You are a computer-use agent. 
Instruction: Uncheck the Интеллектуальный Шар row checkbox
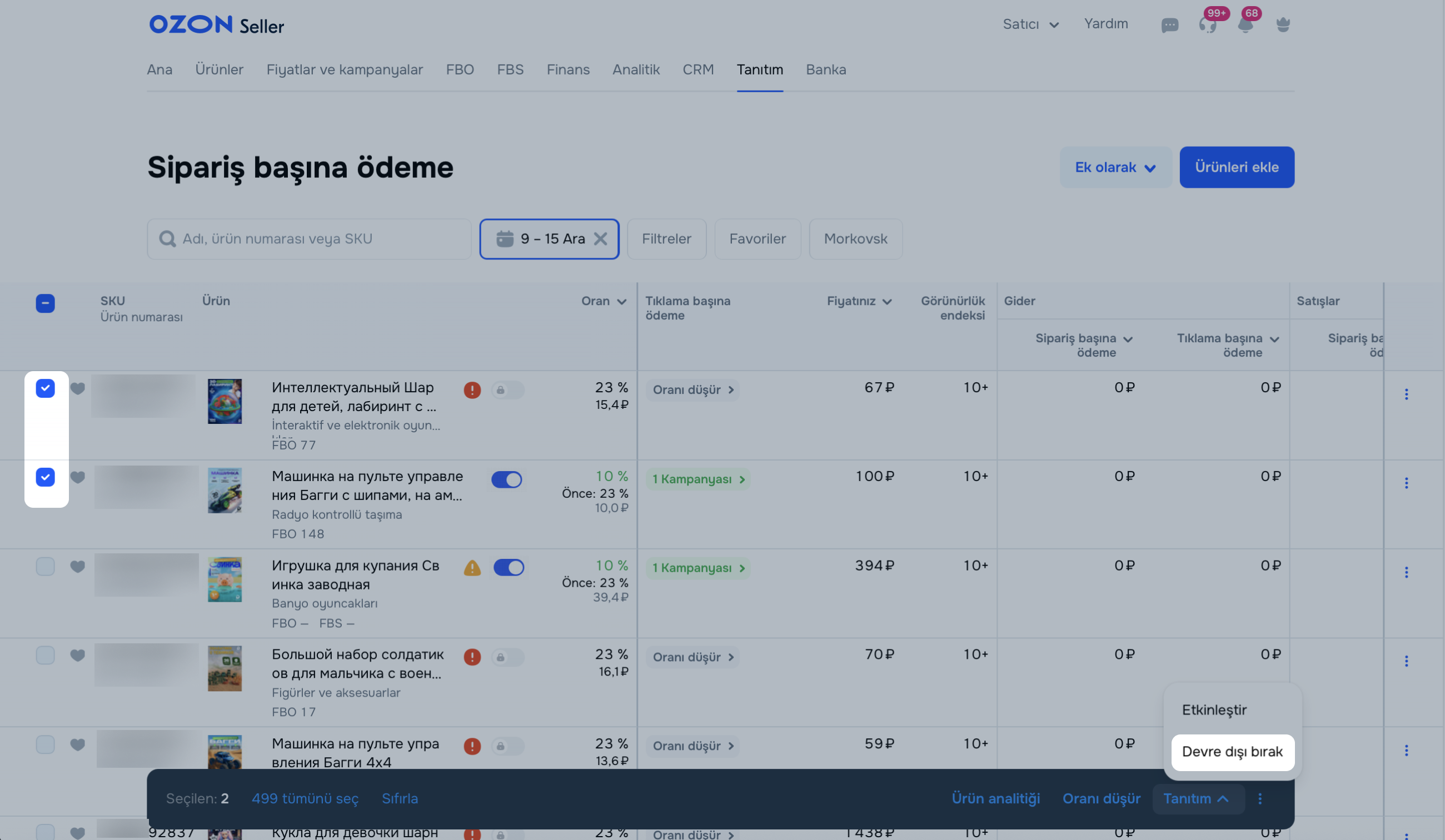click(x=46, y=388)
